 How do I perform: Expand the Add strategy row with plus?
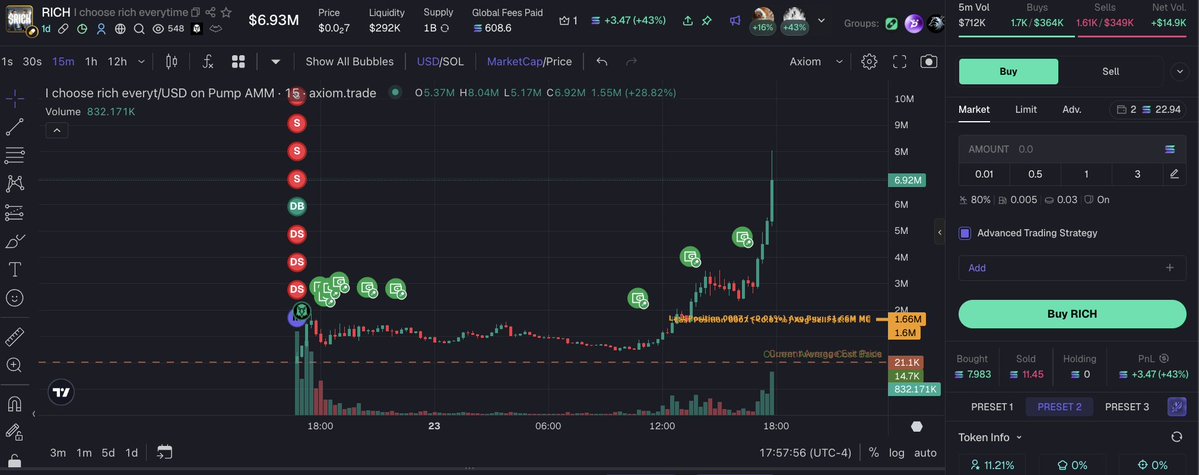[1072, 268]
